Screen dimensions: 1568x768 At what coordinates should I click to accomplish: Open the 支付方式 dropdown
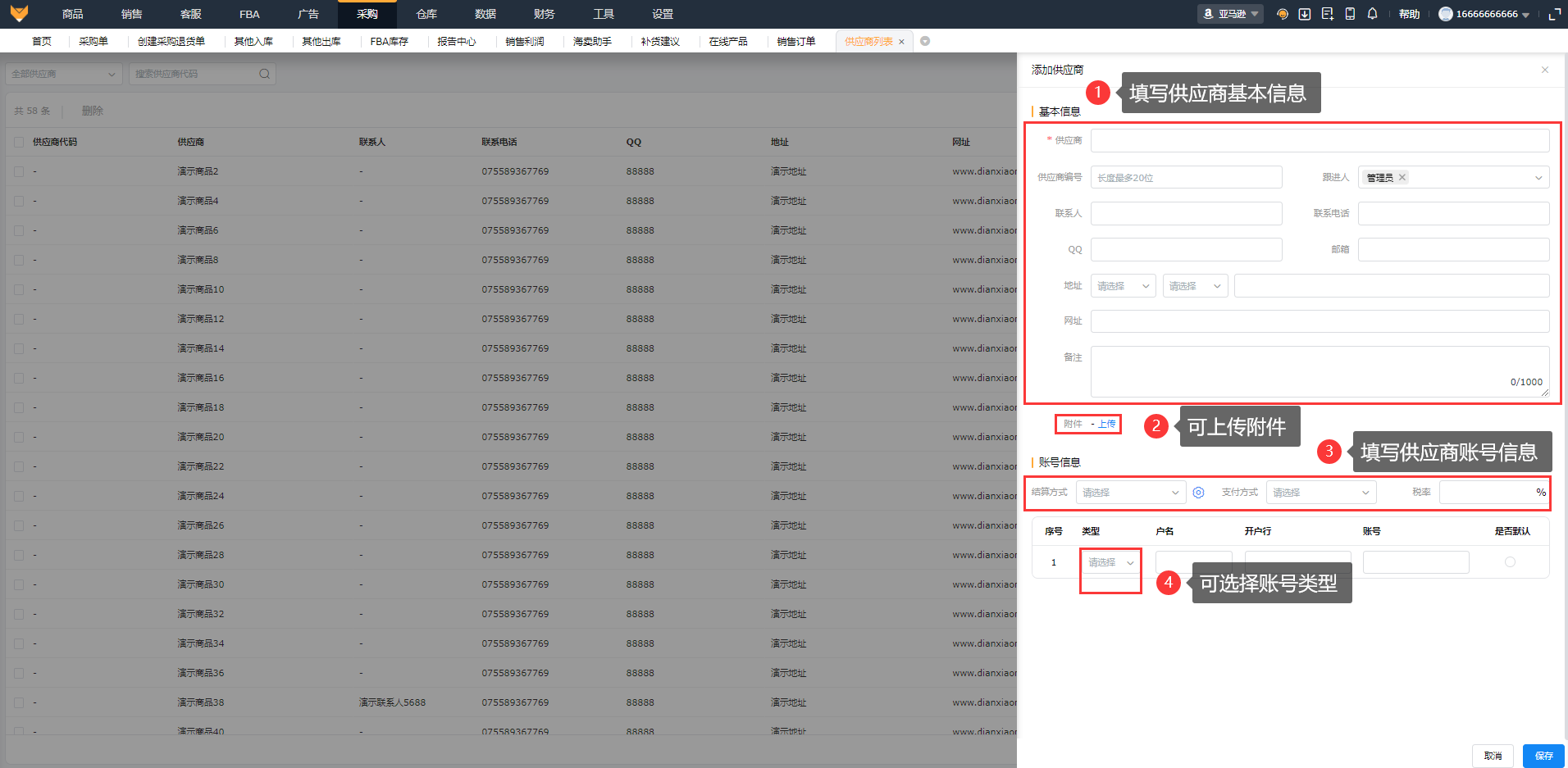(x=1320, y=493)
